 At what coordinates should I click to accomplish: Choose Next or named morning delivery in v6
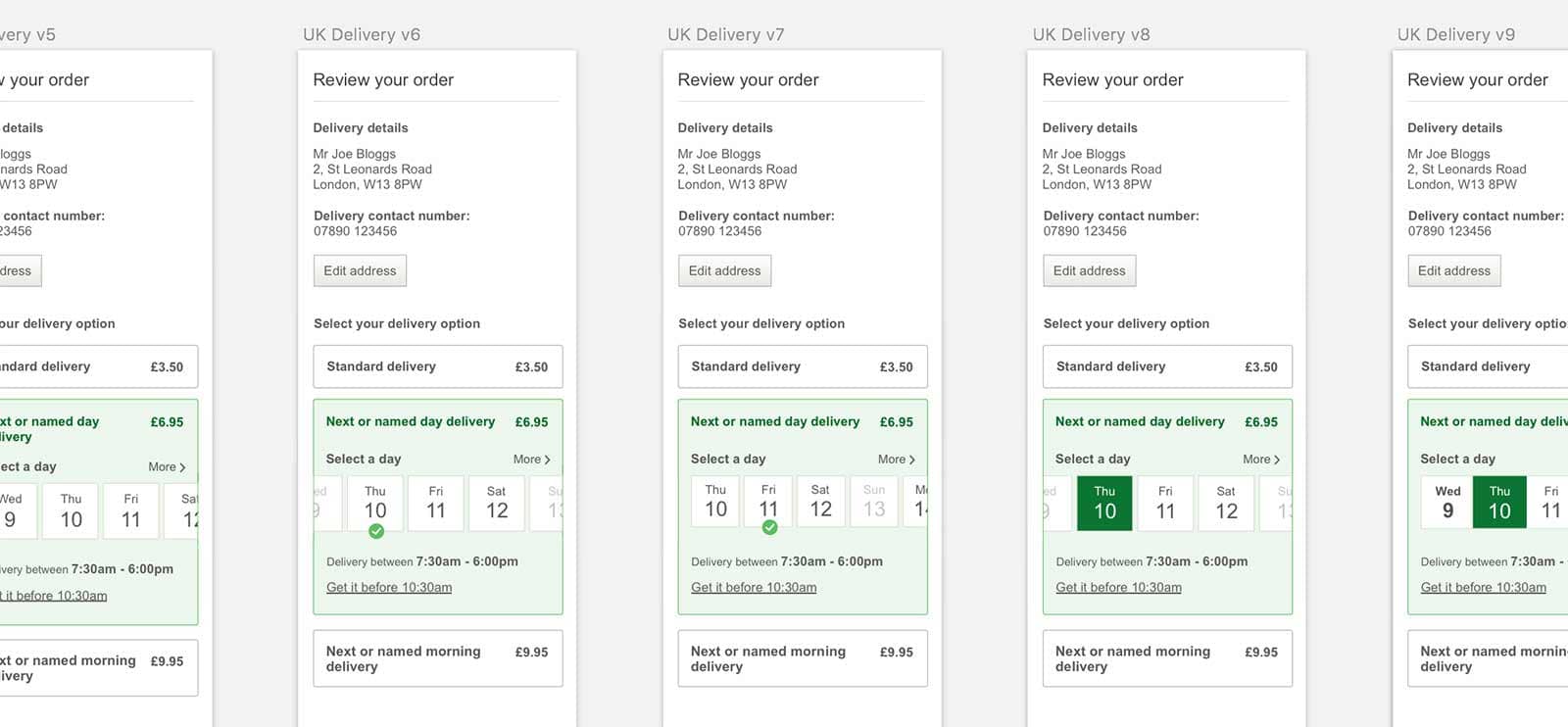coord(437,658)
